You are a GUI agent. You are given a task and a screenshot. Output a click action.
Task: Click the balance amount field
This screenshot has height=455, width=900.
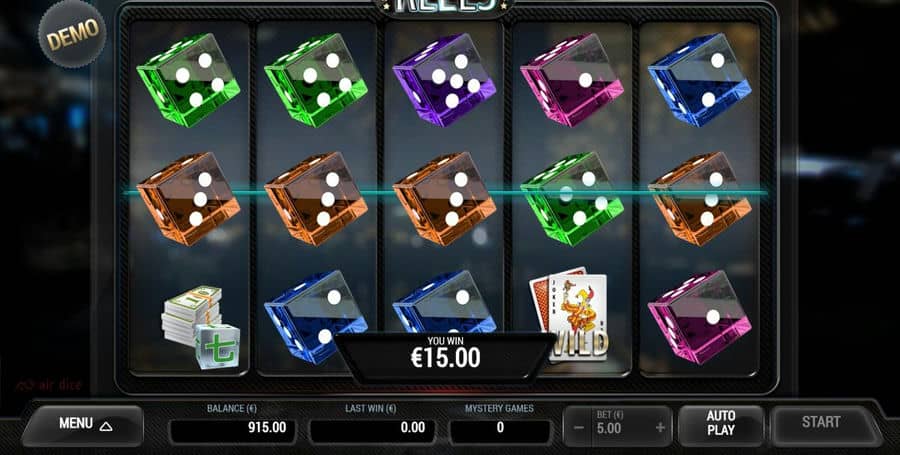(x=233, y=429)
